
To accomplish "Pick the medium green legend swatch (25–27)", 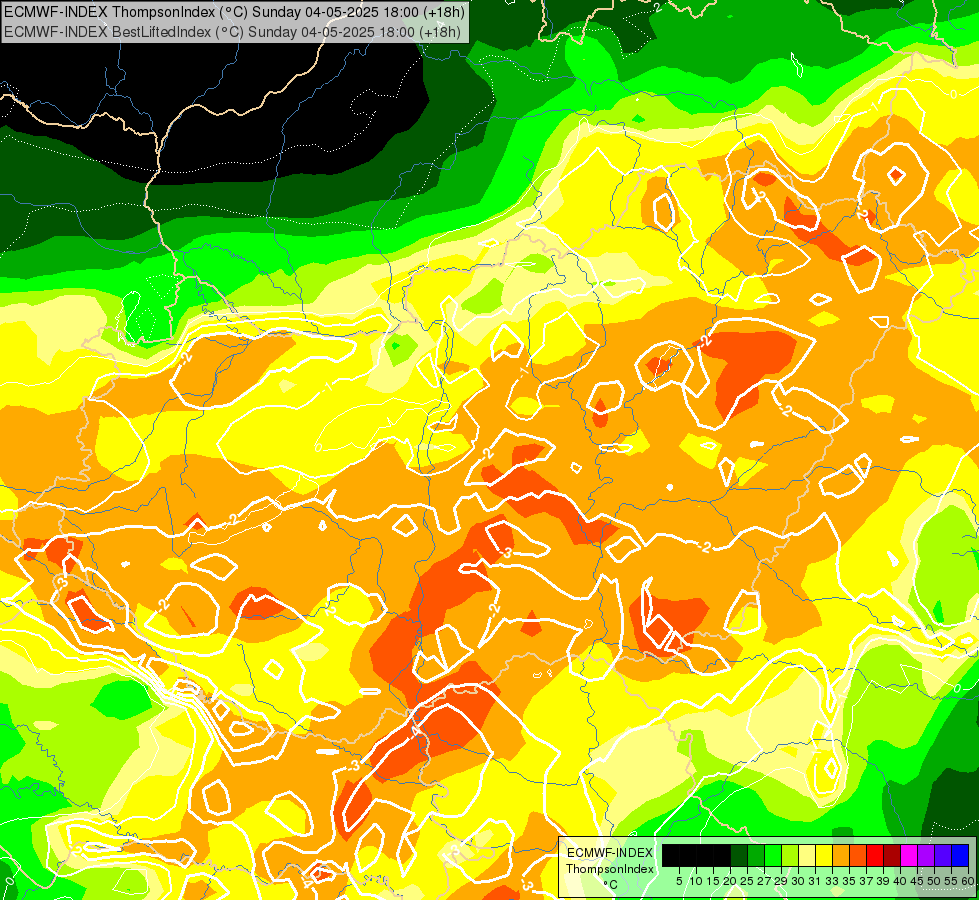I will pos(755,855).
